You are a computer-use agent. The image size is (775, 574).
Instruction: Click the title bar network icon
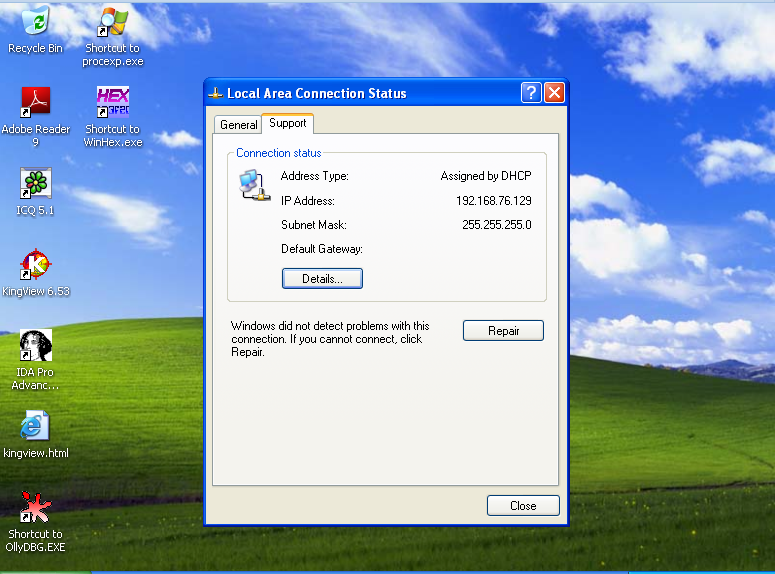[215, 93]
